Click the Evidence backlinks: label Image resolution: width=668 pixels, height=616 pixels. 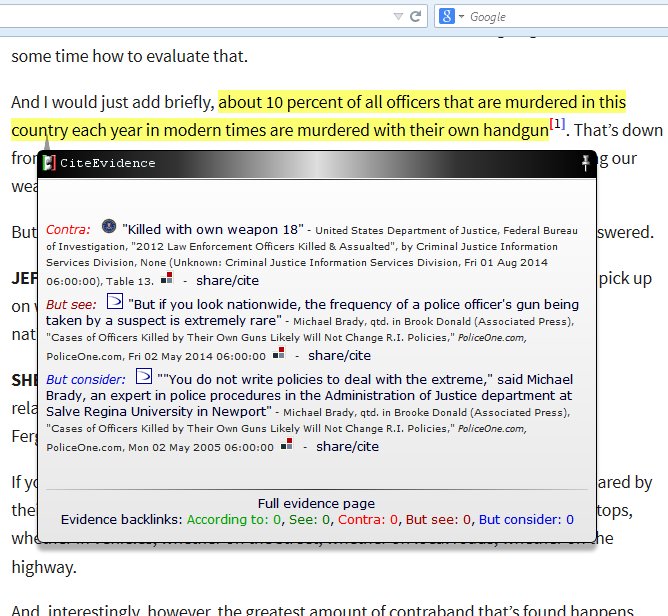click(x=121, y=520)
